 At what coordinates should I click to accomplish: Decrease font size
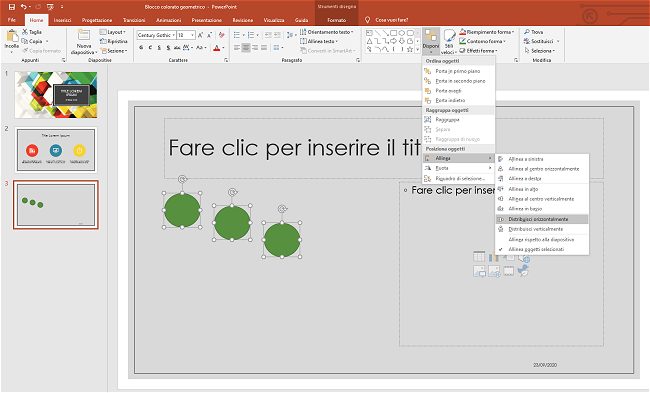(209, 35)
